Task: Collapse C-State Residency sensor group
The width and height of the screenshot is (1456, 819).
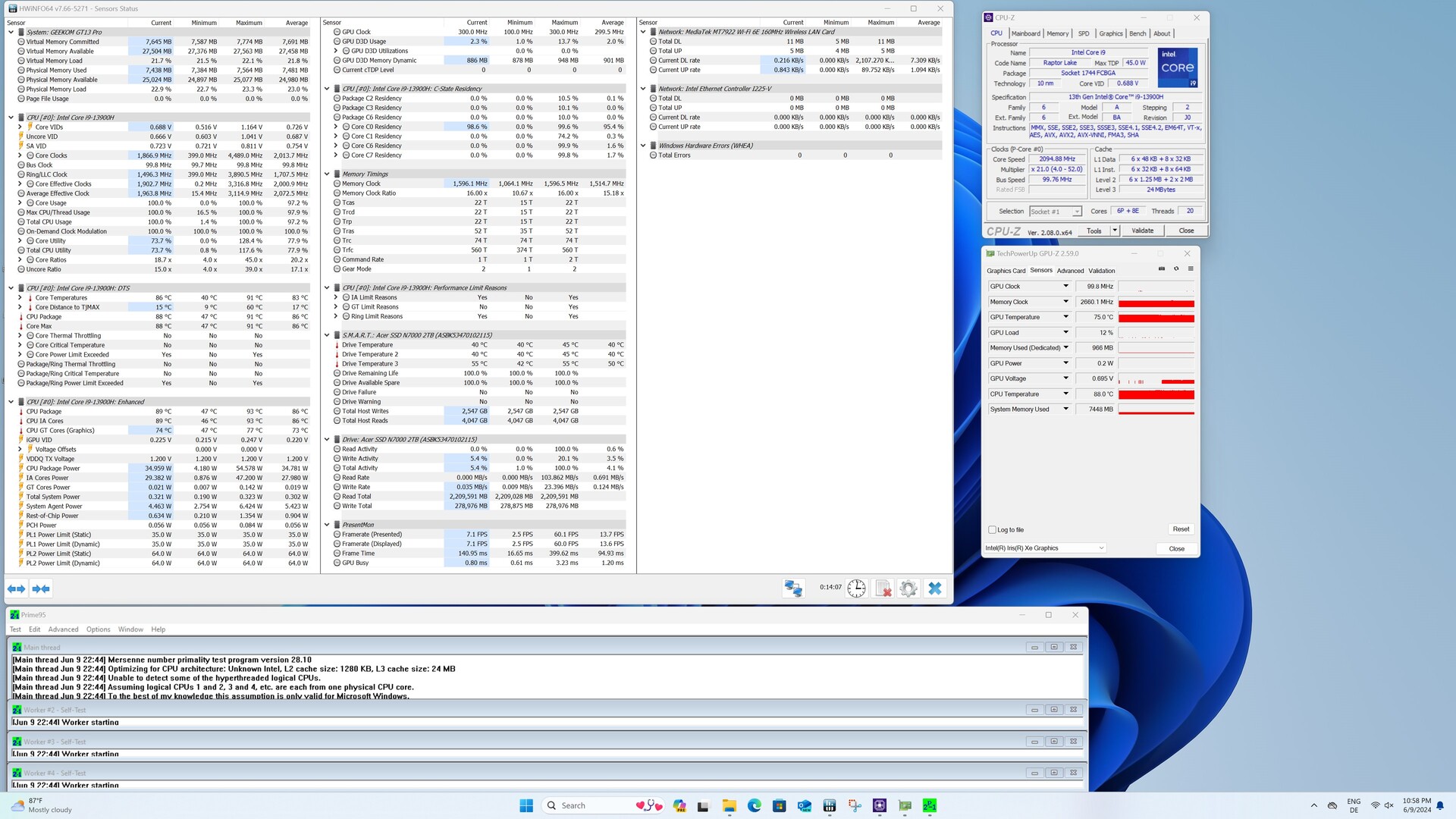Action: tap(327, 89)
